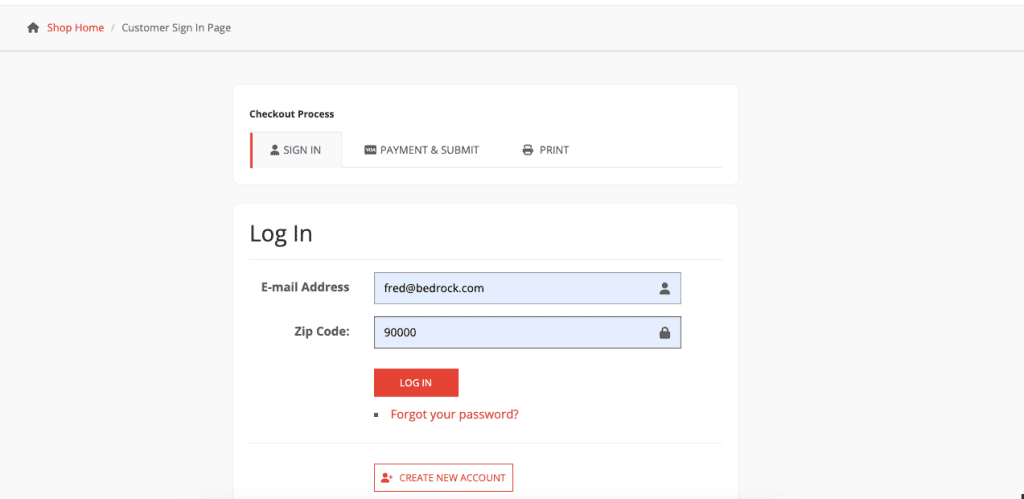This screenshot has width=1024, height=499.
Task: Click the Customer Sign In Page breadcrumb text
Action: click(176, 27)
